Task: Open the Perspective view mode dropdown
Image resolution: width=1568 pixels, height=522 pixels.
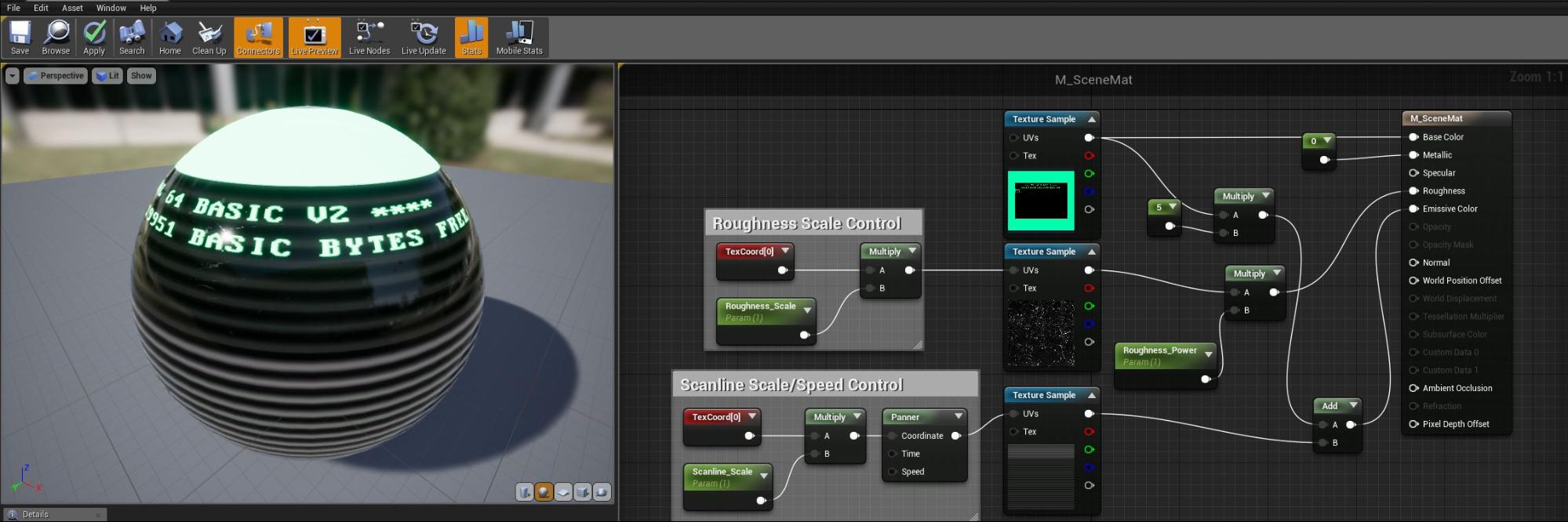Action: tap(55, 76)
